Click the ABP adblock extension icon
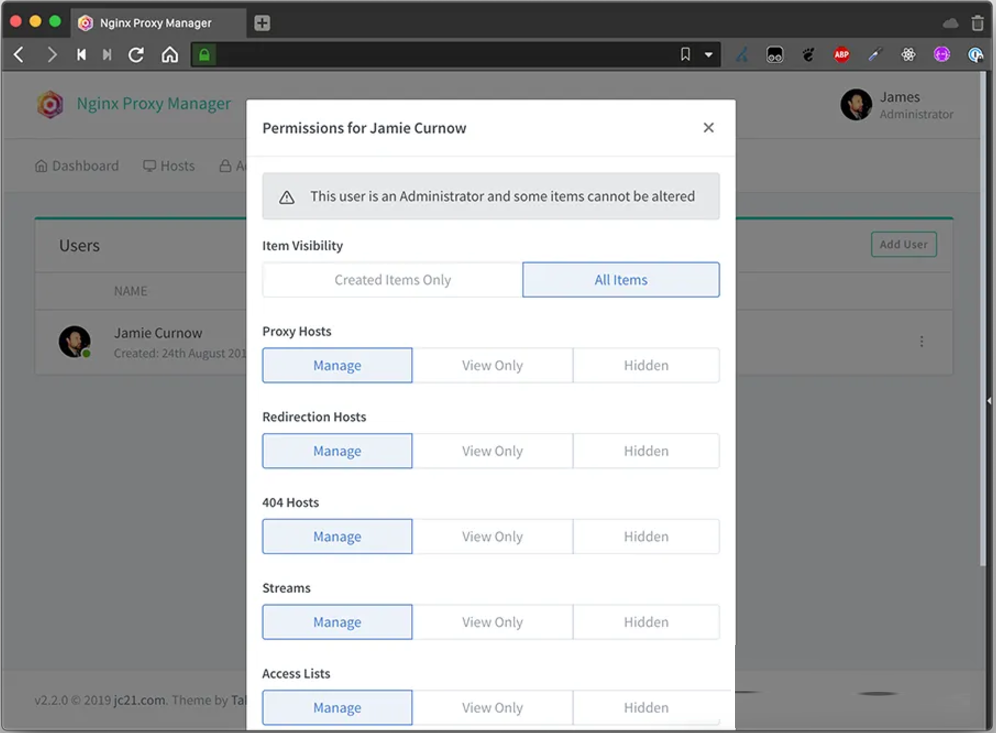This screenshot has height=733, width=996. (x=841, y=55)
